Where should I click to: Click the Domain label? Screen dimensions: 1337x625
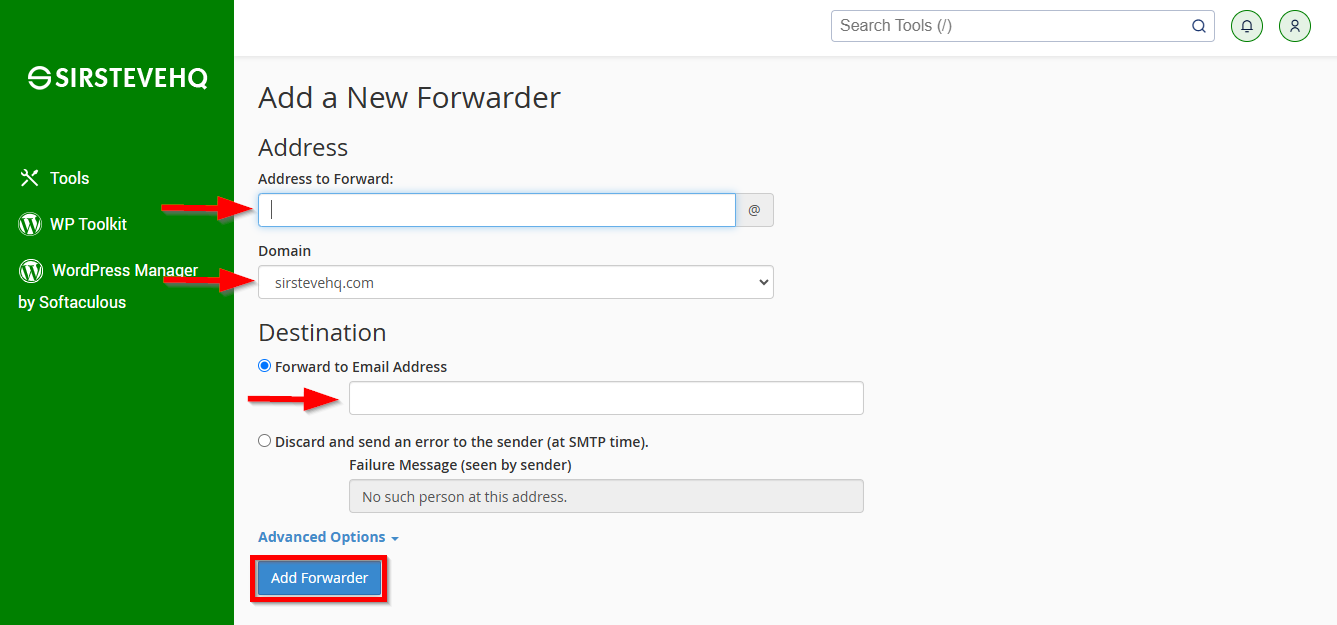pos(284,251)
